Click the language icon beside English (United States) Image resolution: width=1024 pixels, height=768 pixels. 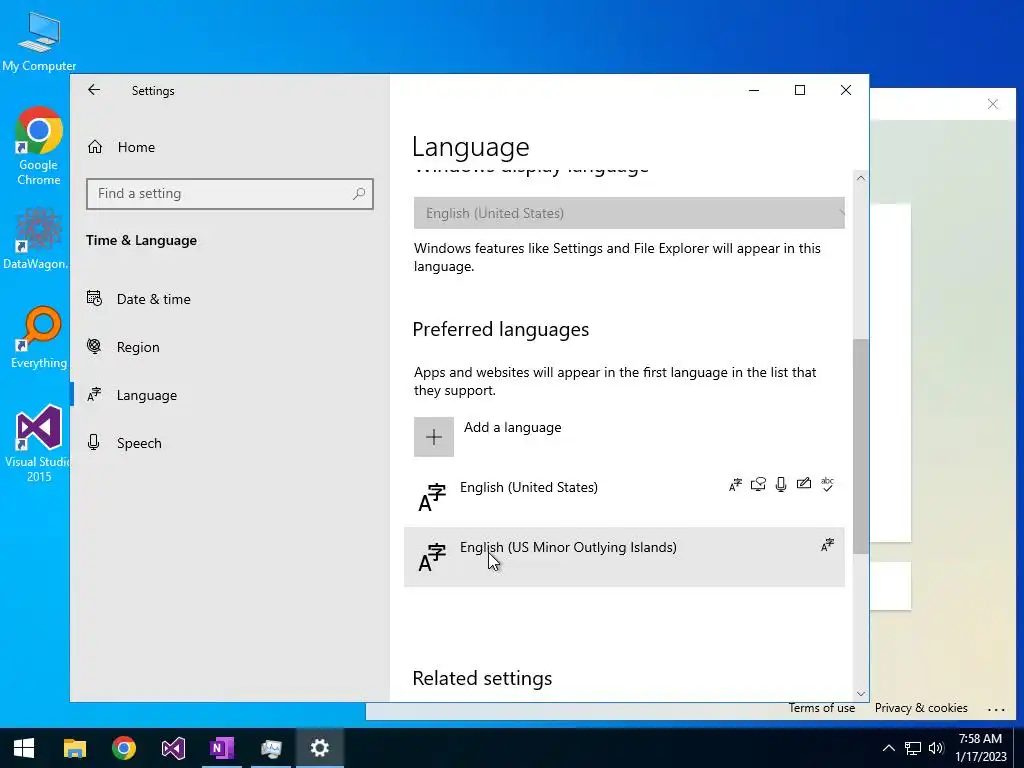pos(432,498)
